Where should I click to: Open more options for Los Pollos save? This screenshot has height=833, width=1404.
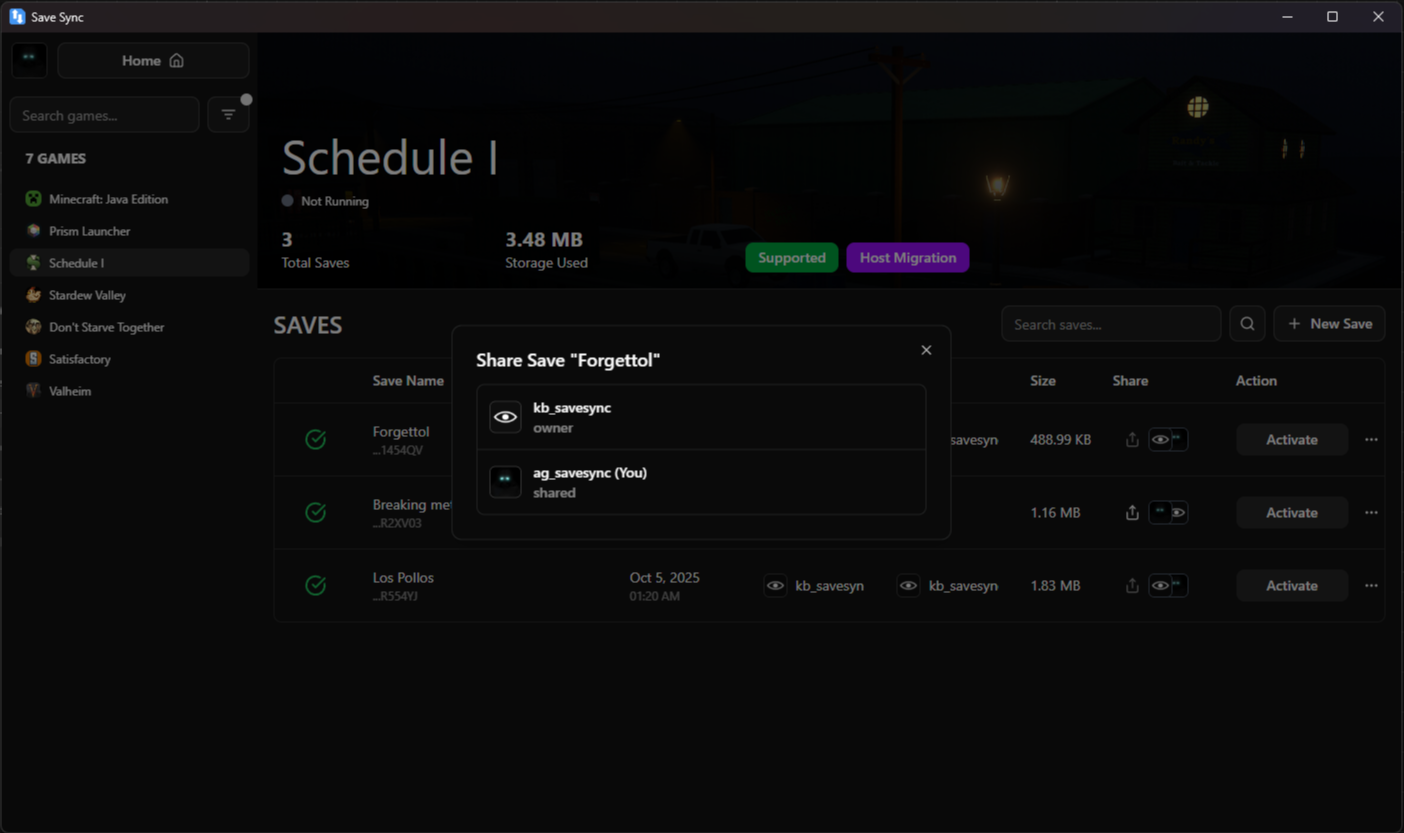pyautogui.click(x=1371, y=586)
